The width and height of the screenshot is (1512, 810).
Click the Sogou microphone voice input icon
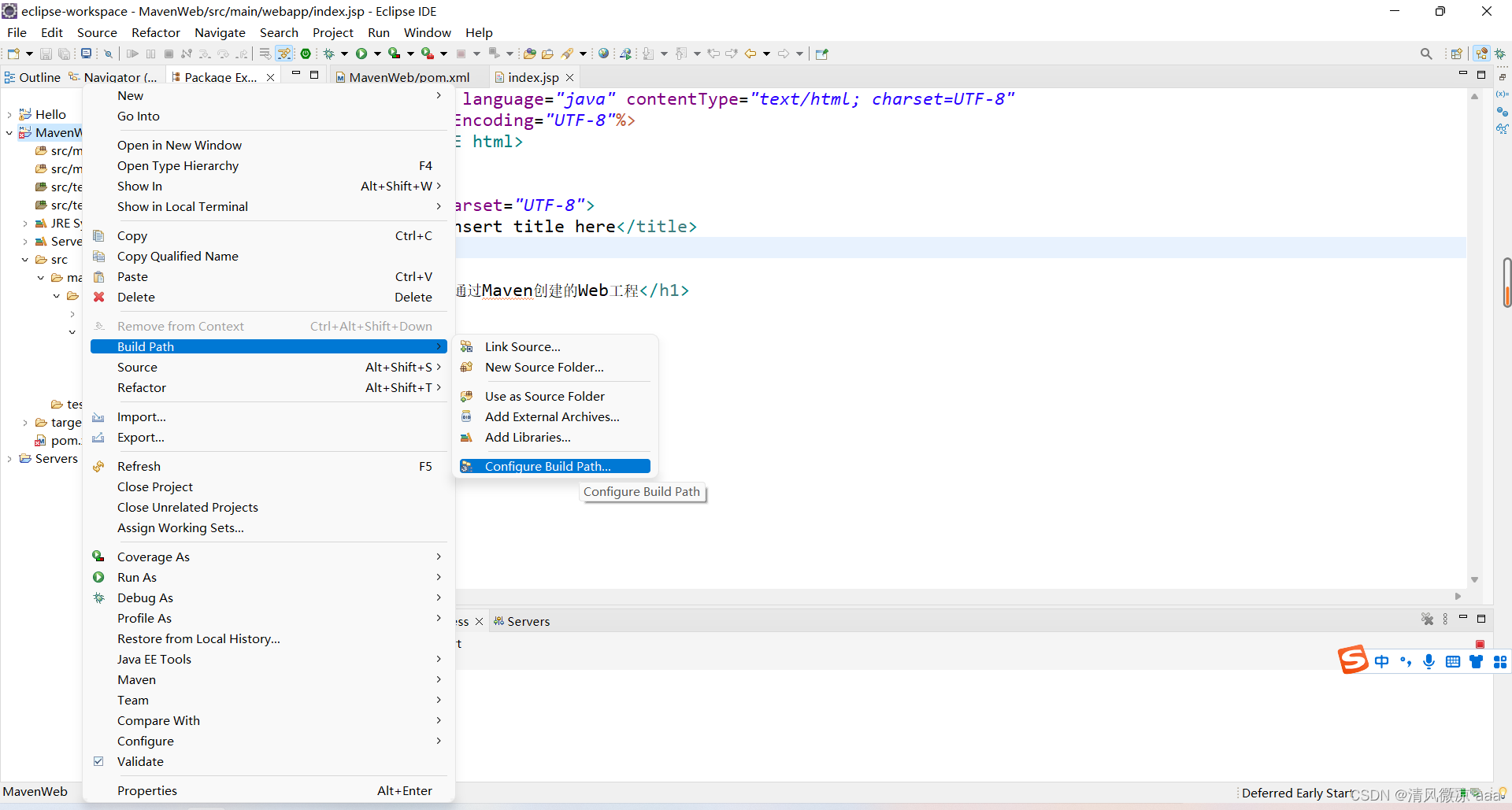pyautogui.click(x=1429, y=661)
